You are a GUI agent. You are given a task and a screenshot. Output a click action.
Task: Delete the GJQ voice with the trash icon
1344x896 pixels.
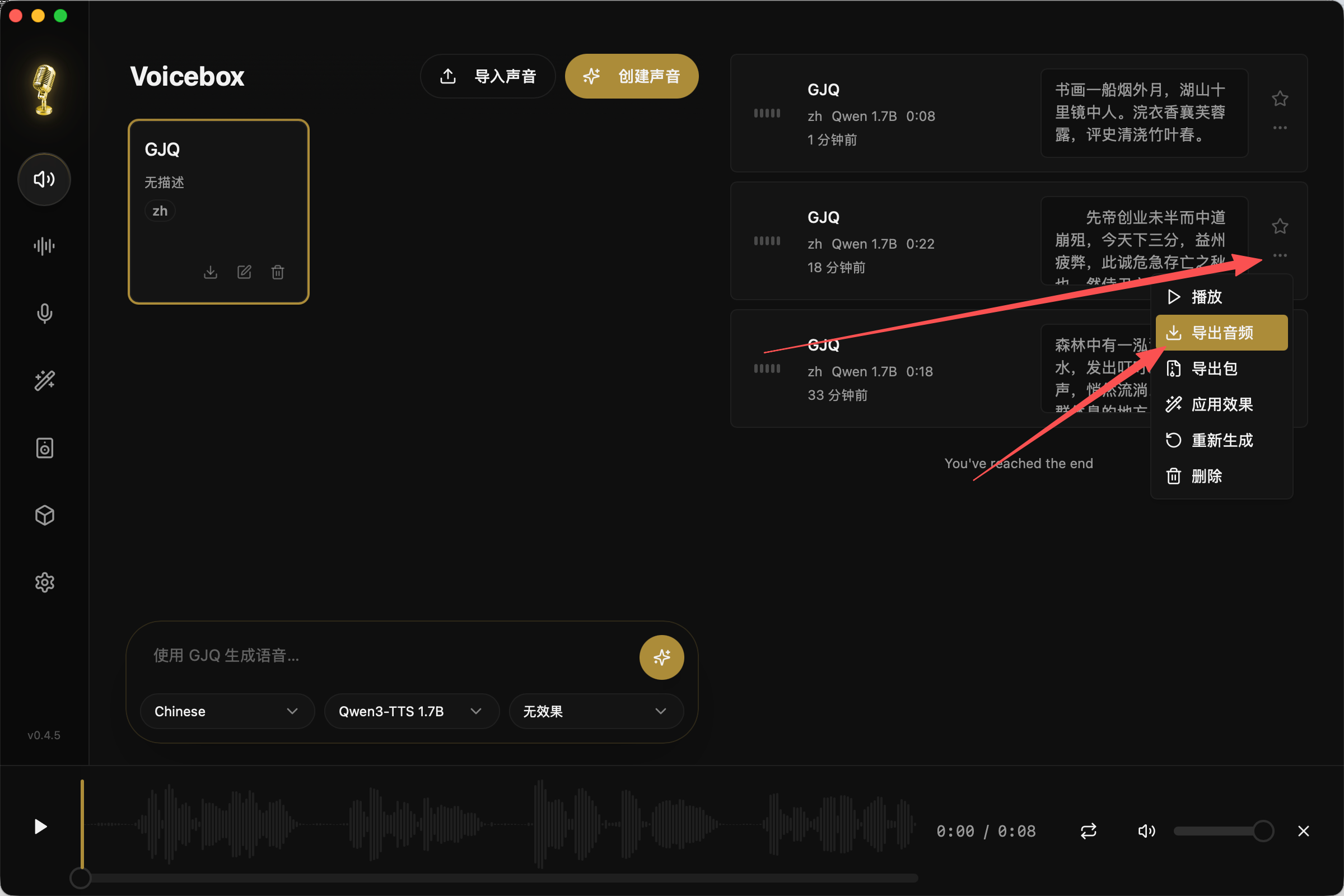pyautogui.click(x=278, y=272)
